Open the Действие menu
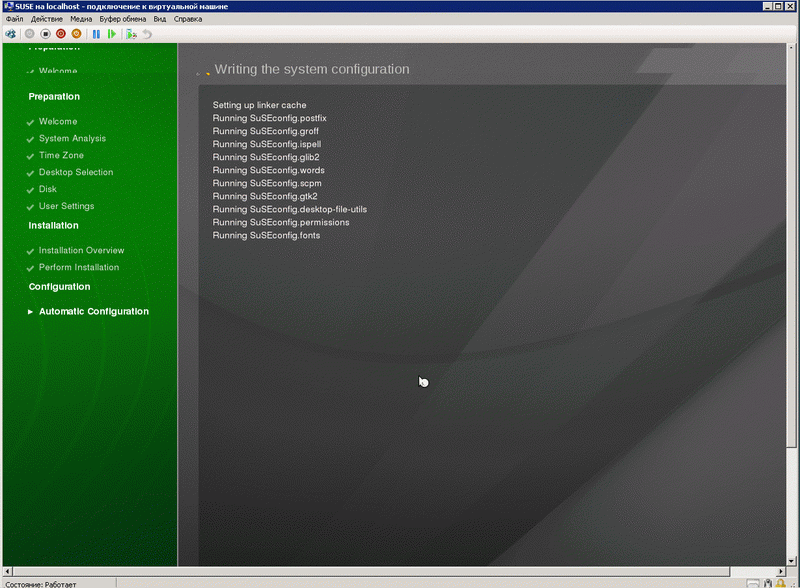The height and width of the screenshot is (588, 800). 46,19
